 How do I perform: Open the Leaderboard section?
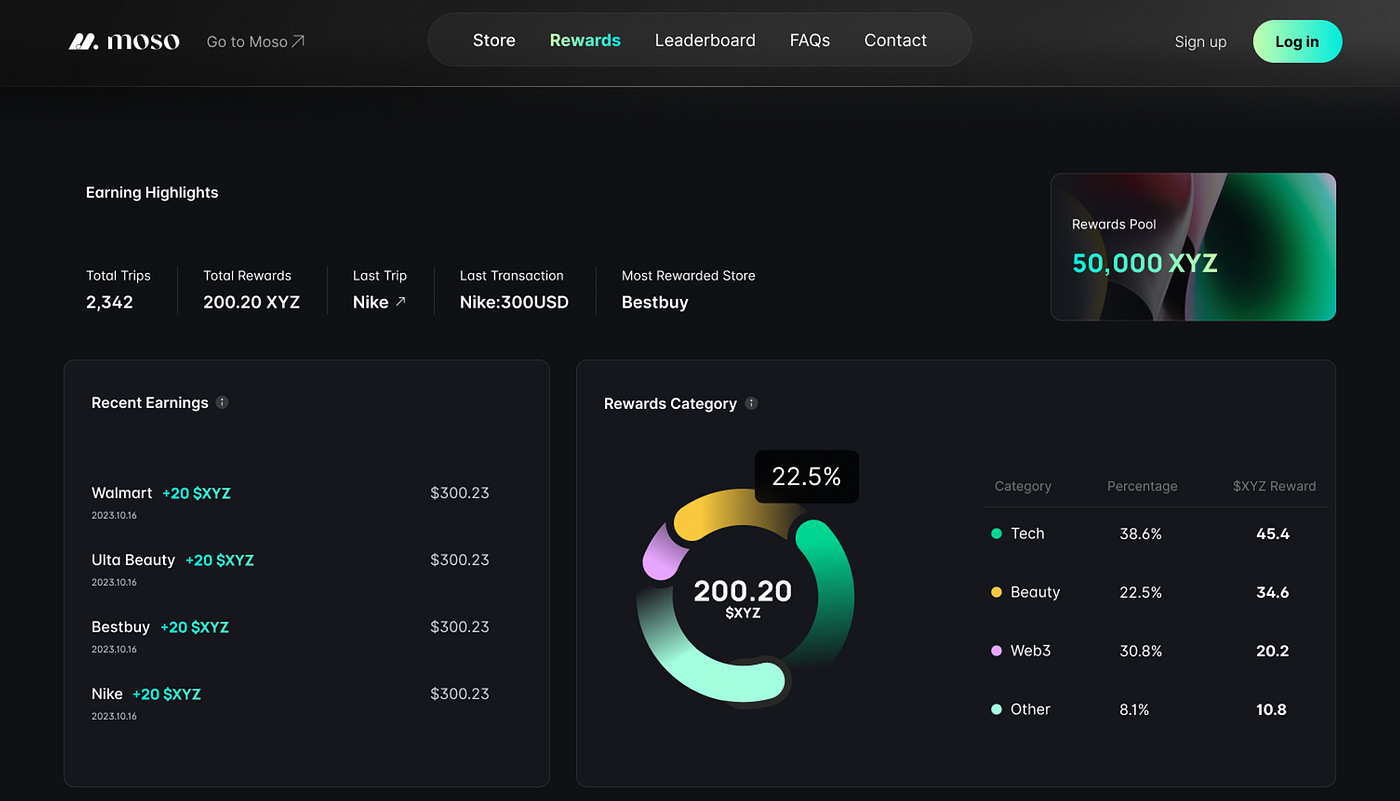[x=705, y=40]
